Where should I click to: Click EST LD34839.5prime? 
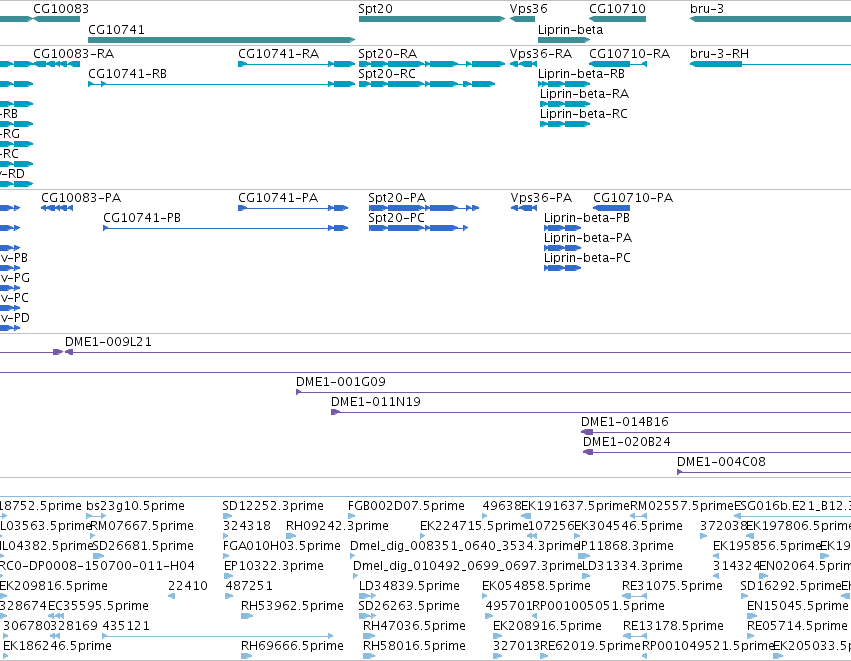point(409,586)
